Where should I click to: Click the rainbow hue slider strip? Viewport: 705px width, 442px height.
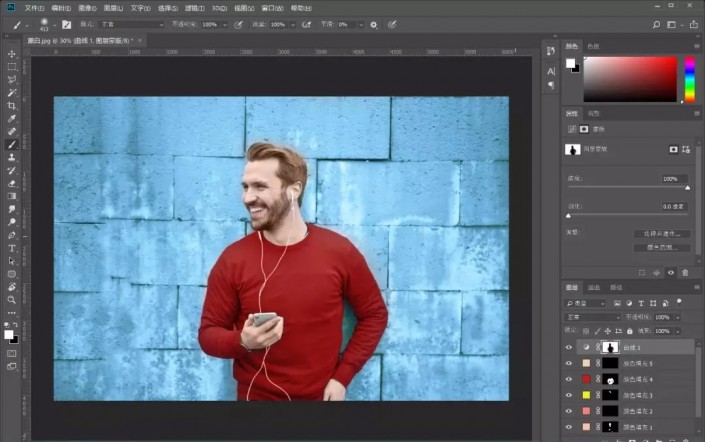point(689,79)
